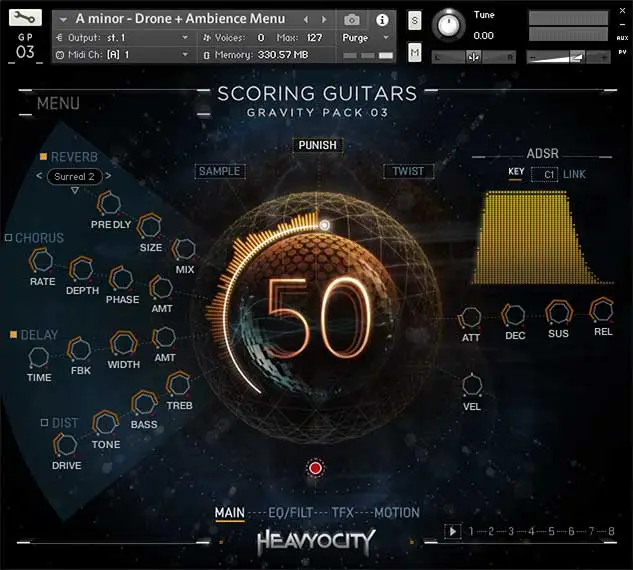The height and width of the screenshot is (570, 633).
Task: Toggle the DELAY effect on/off
Action: (13, 335)
